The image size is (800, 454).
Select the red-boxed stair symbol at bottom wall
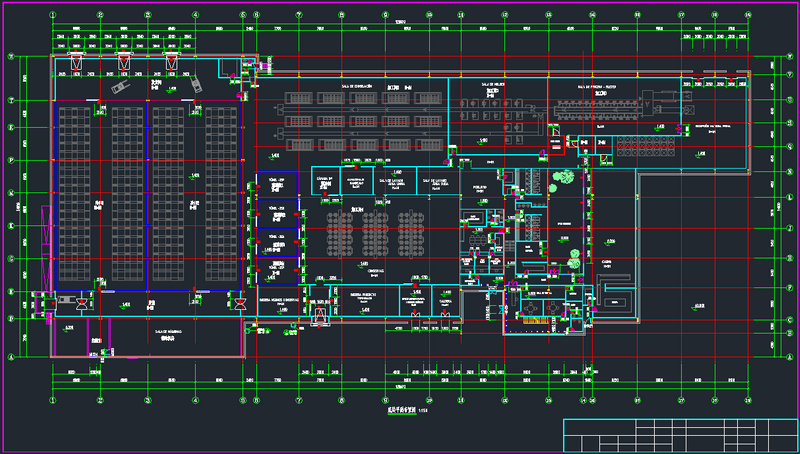[x=321, y=315]
